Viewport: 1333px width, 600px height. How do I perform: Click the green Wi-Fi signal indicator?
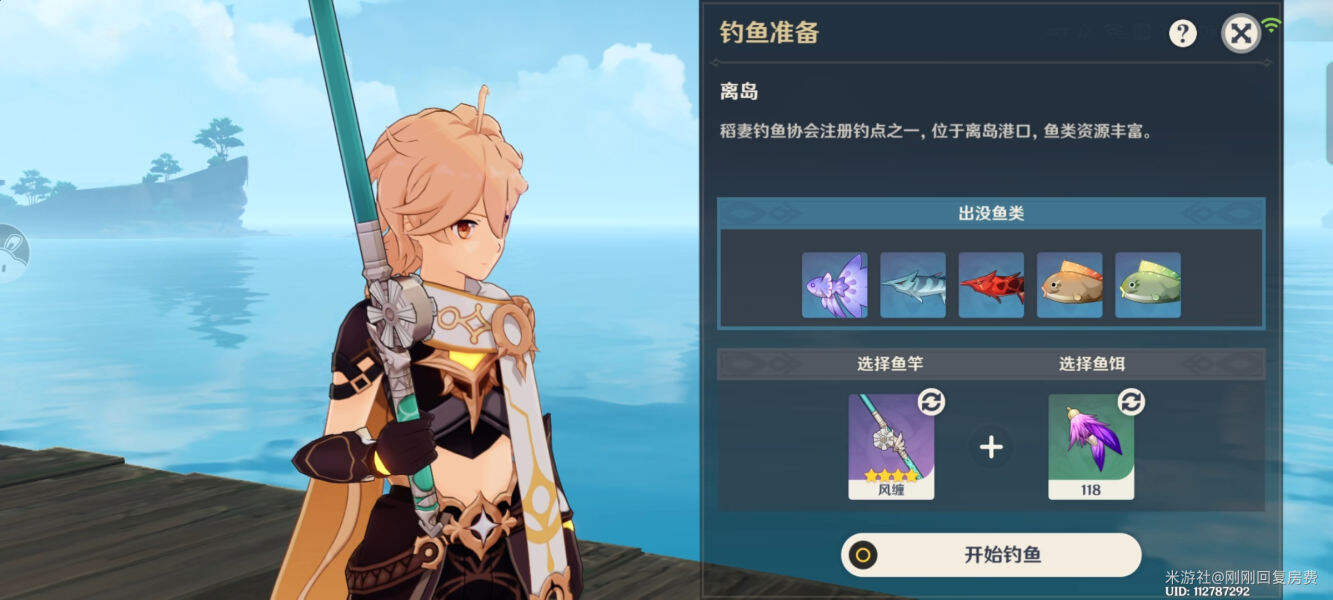pyautogui.click(x=1272, y=25)
